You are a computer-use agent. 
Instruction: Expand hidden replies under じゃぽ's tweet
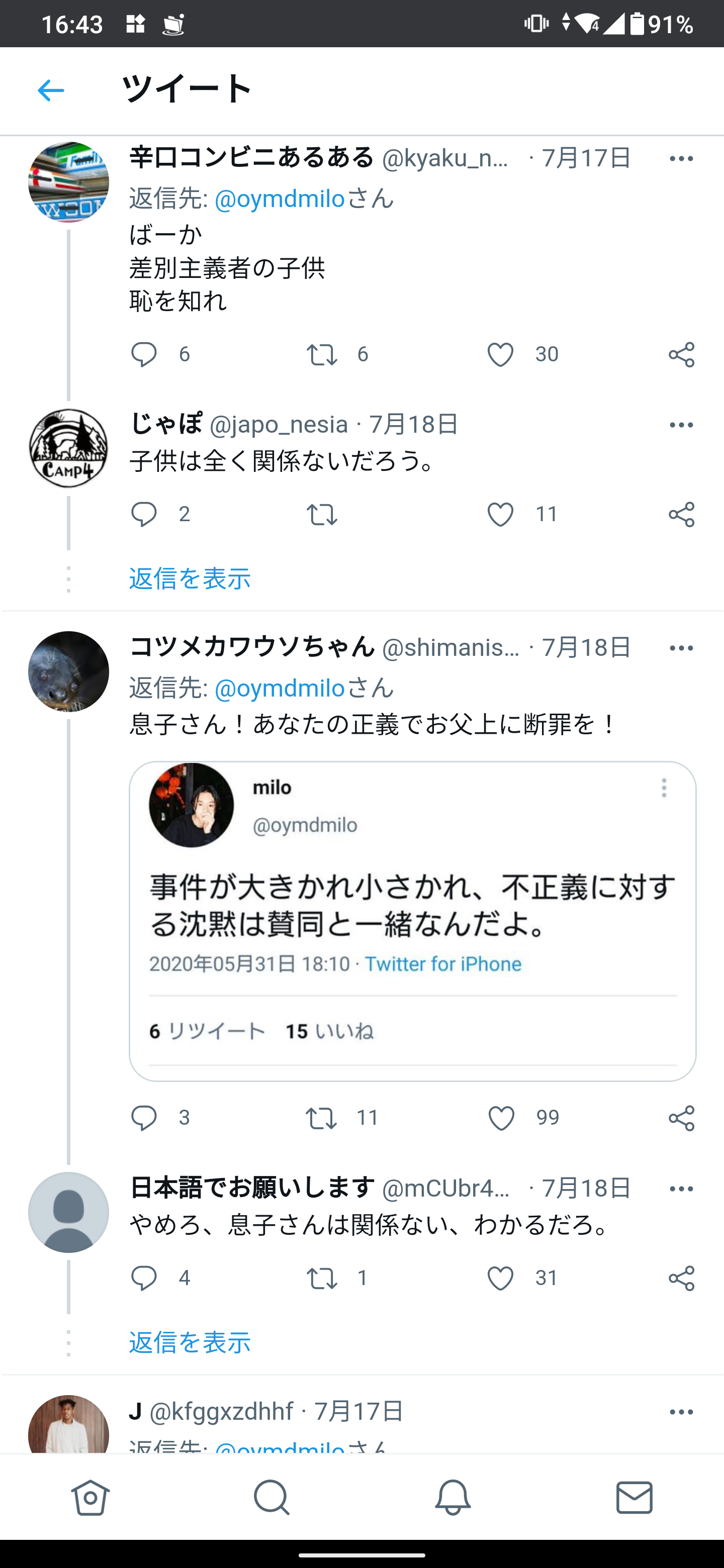(190, 578)
